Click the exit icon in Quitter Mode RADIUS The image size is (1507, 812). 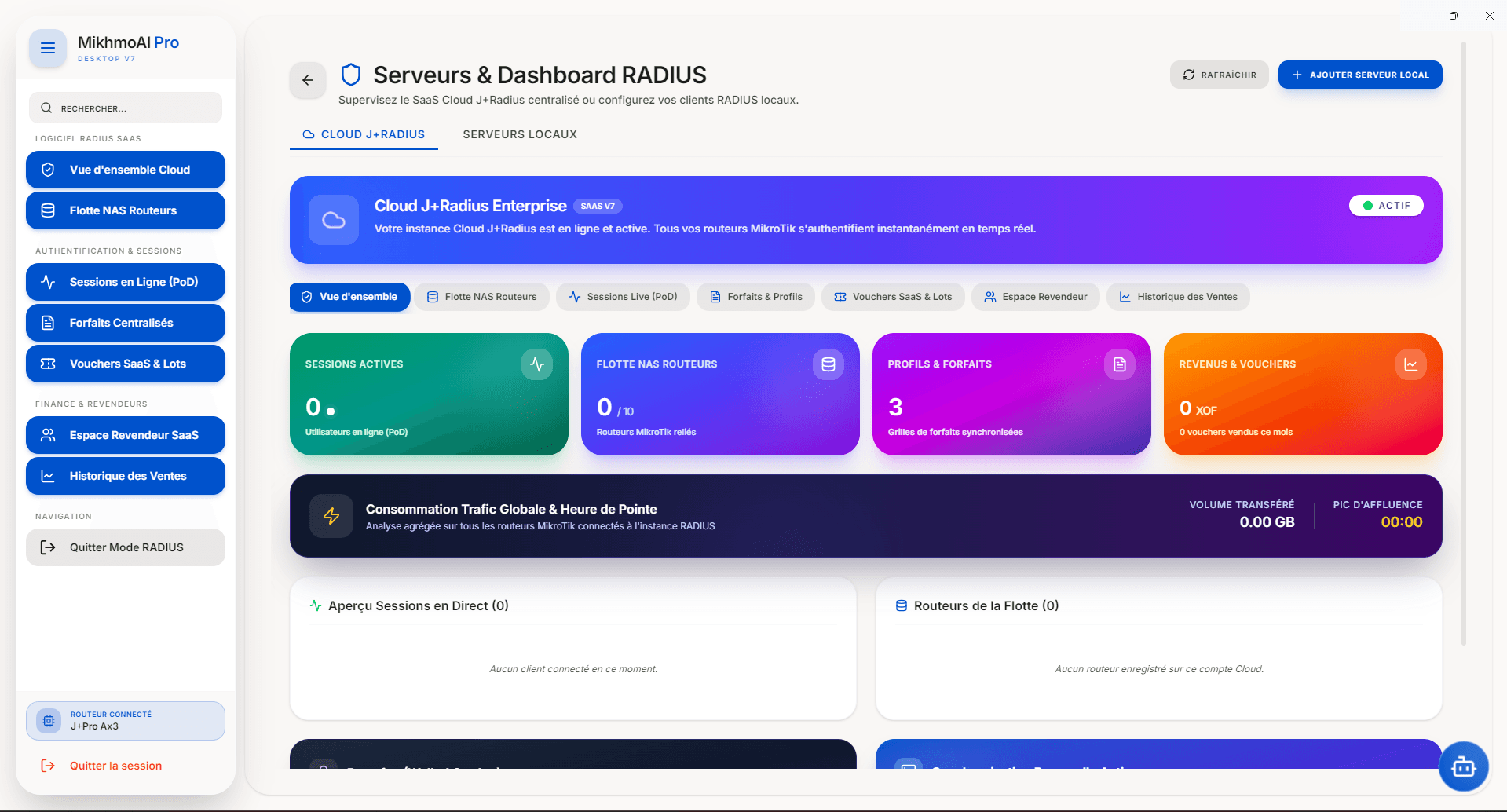tap(48, 547)
